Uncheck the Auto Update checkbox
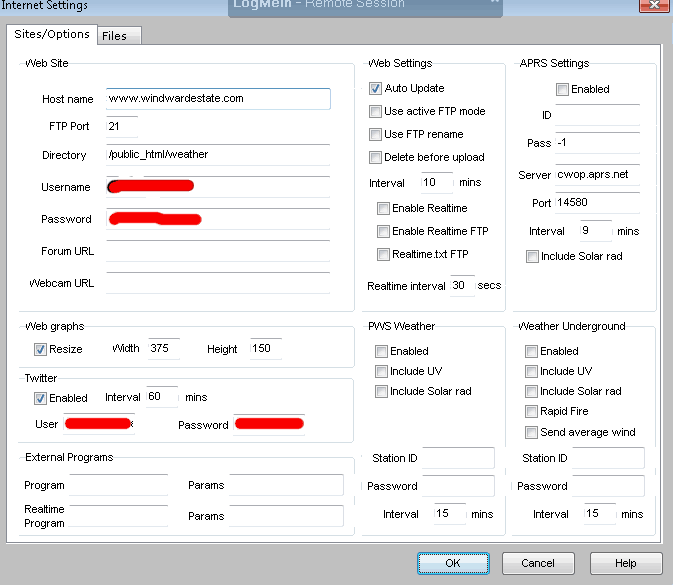 376,89
